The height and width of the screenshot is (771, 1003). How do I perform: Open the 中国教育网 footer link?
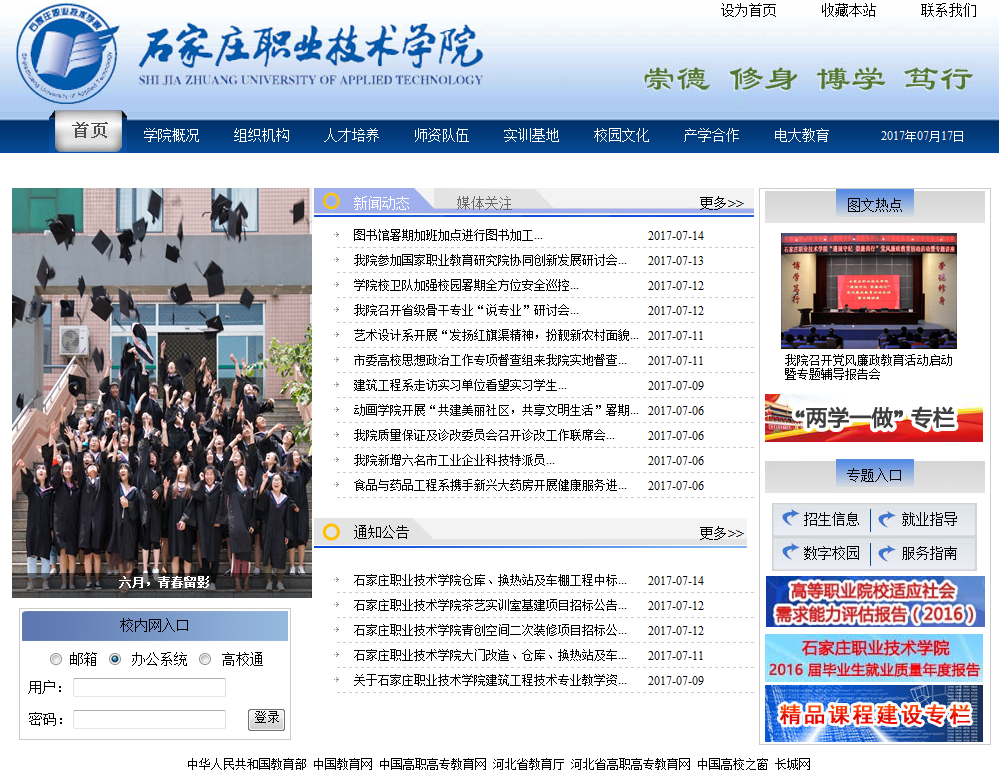(x=342, y=763)
